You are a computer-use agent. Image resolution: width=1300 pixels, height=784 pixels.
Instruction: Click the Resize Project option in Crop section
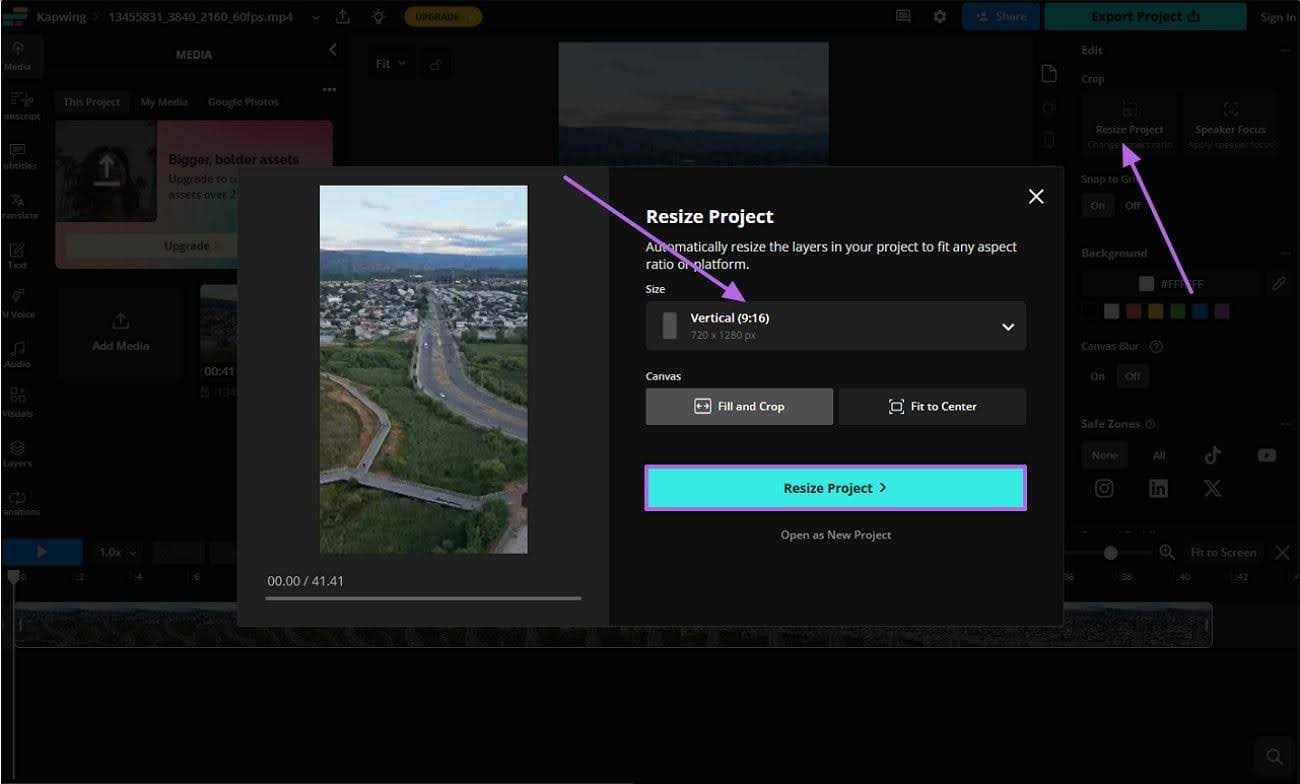(x=1129, y=124)
